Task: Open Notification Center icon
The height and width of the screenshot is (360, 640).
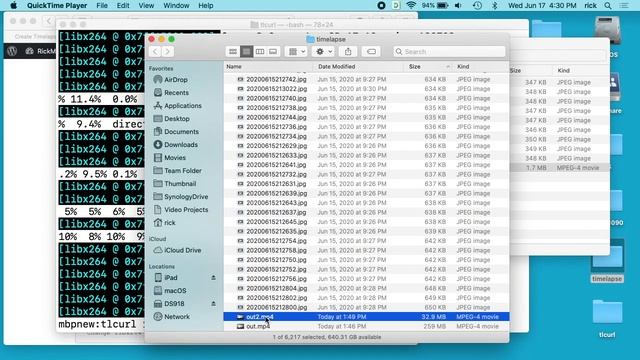Action: point(624,6)
